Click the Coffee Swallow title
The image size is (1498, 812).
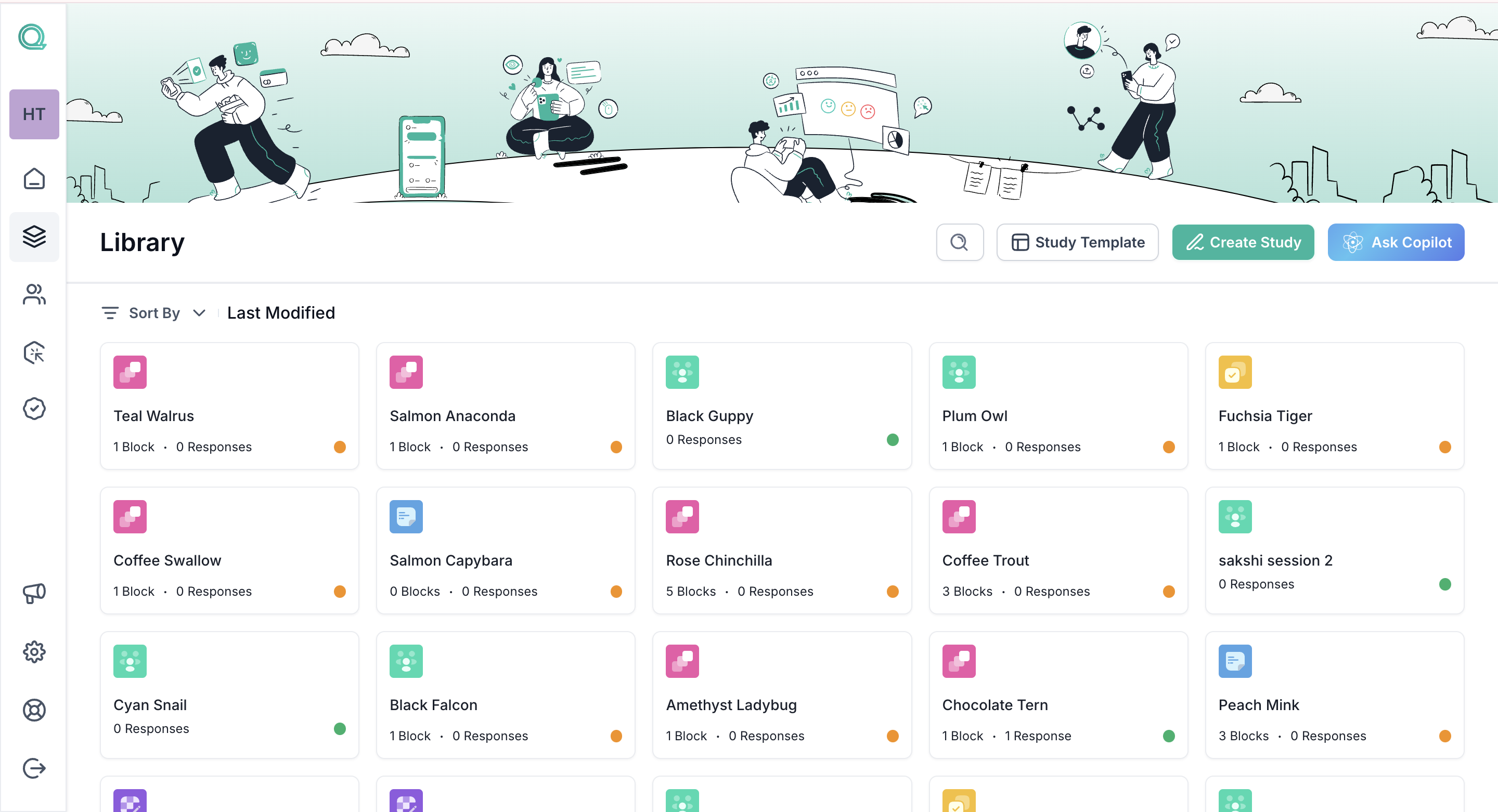click(167, 561)
